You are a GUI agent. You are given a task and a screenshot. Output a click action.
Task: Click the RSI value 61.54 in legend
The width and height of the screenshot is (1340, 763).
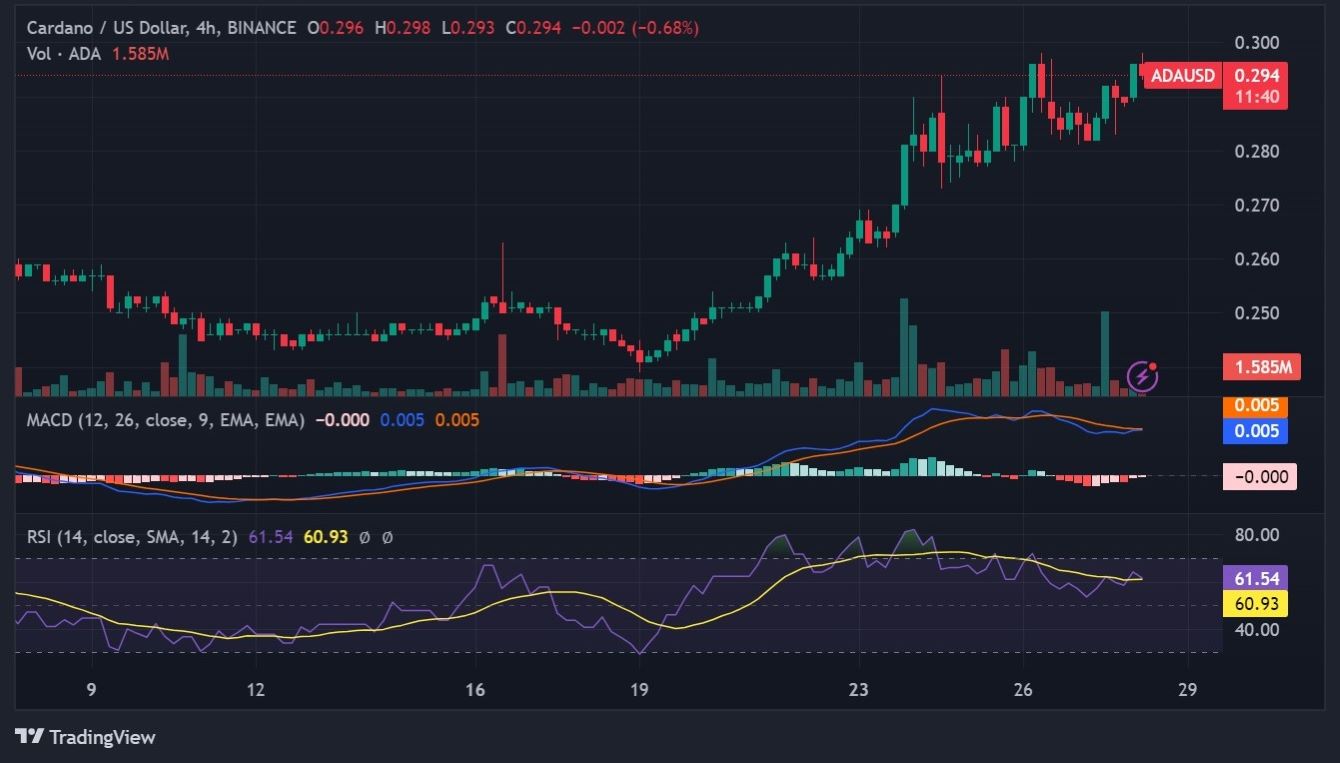point(271,537)
